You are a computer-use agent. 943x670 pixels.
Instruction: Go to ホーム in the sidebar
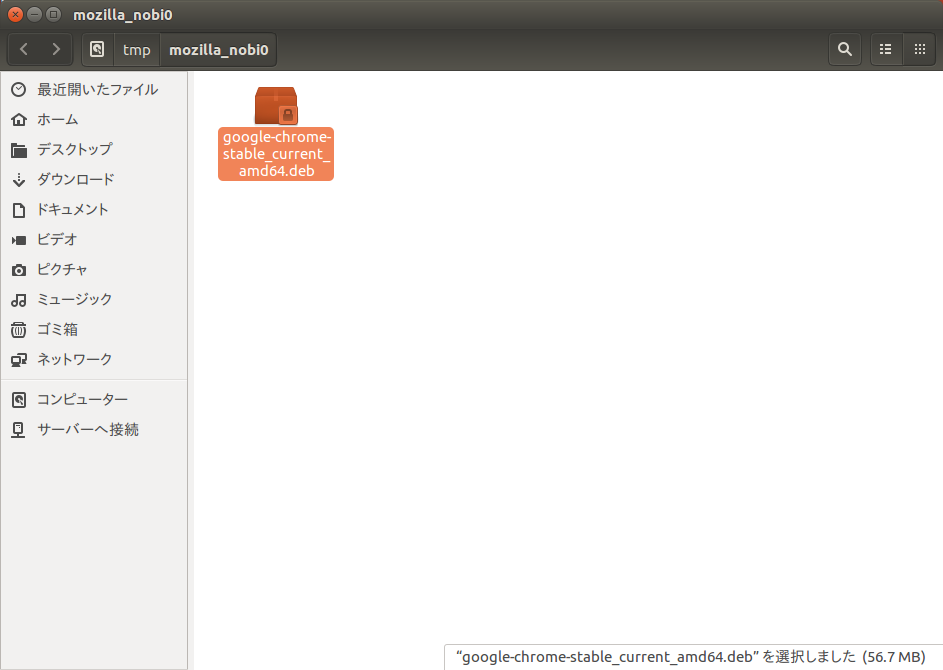[x=58, y=120]
